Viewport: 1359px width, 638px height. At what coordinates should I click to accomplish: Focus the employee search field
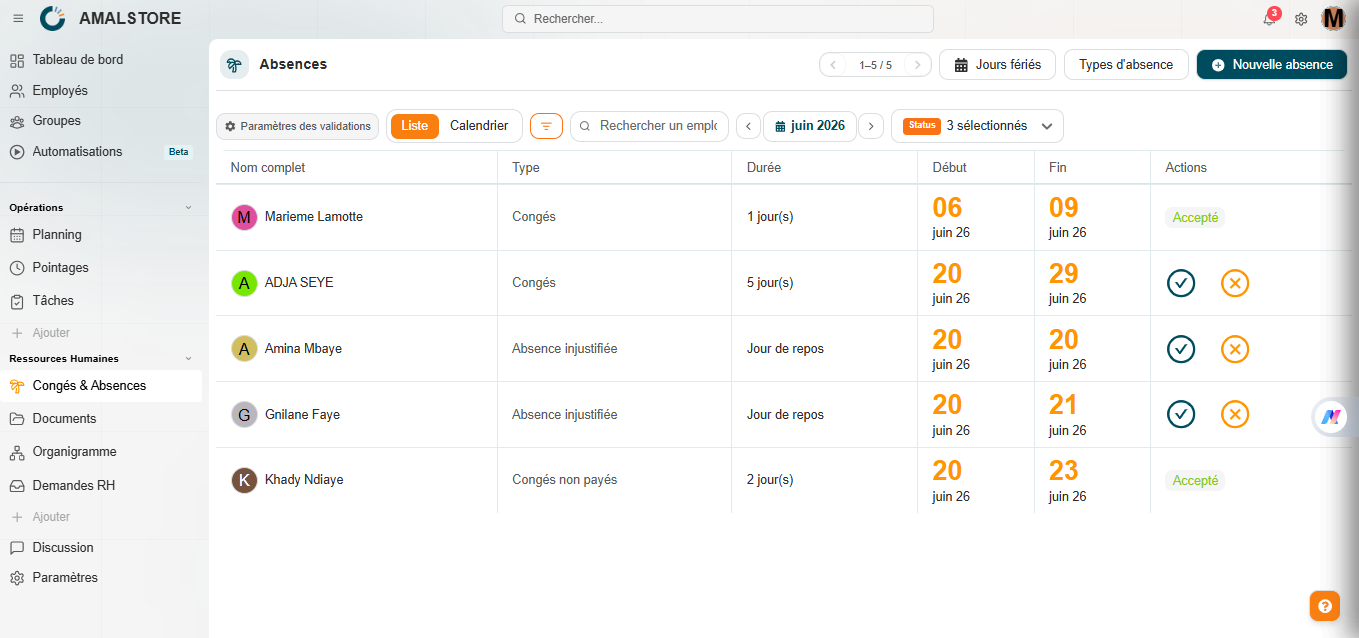pyautogui.click(x=649, y=126)
